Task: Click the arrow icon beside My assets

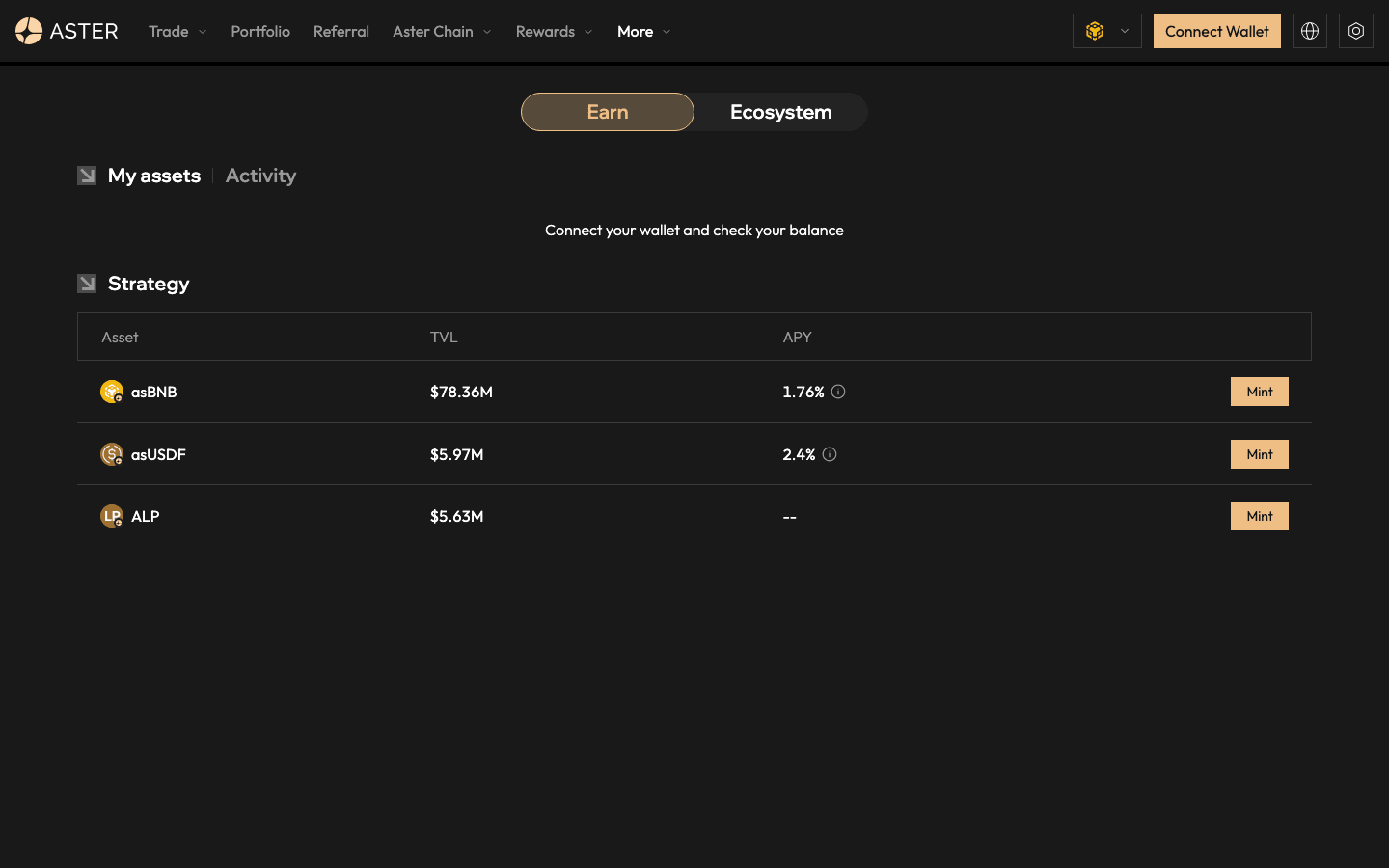Action: (87, 176)
